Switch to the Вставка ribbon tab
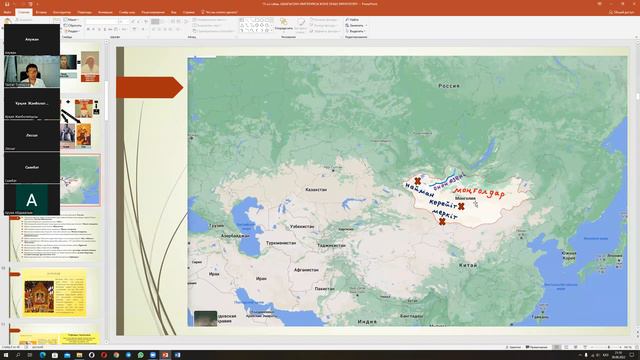Screen dimensions: 640x360 [41, 12]
